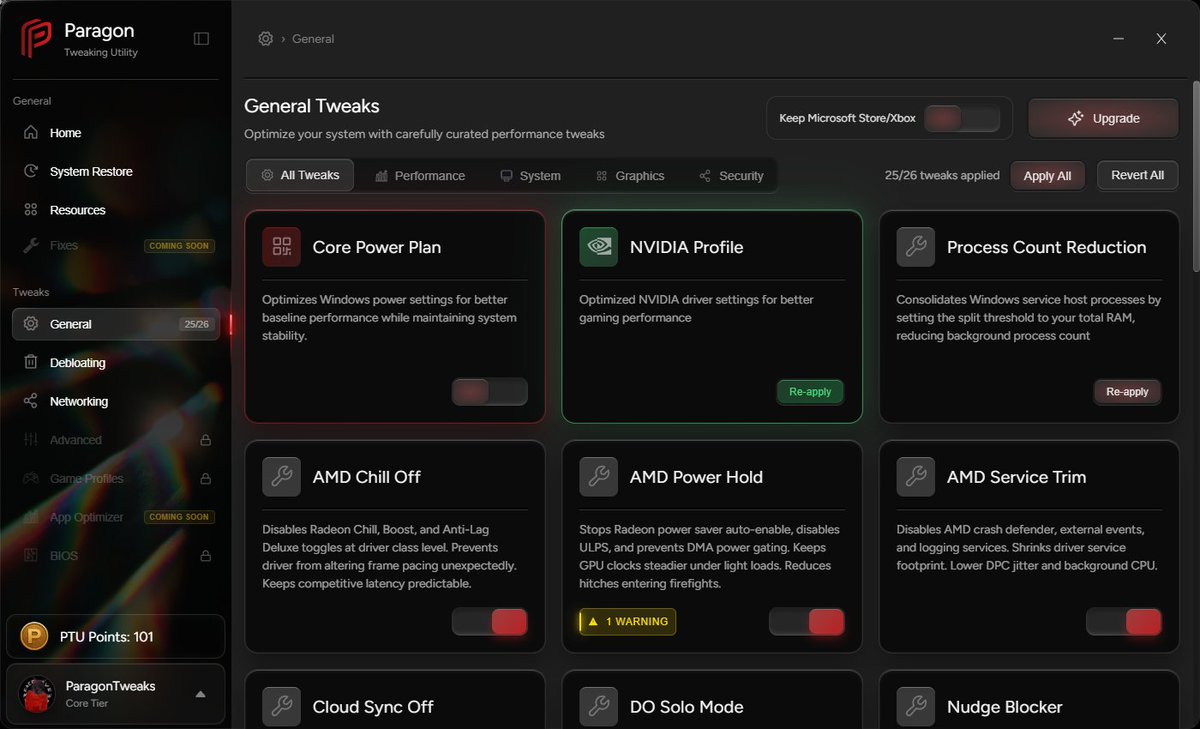Open the Networking section
The width and height of the screenshot is (1200, 729).
[x=115, y=401]
